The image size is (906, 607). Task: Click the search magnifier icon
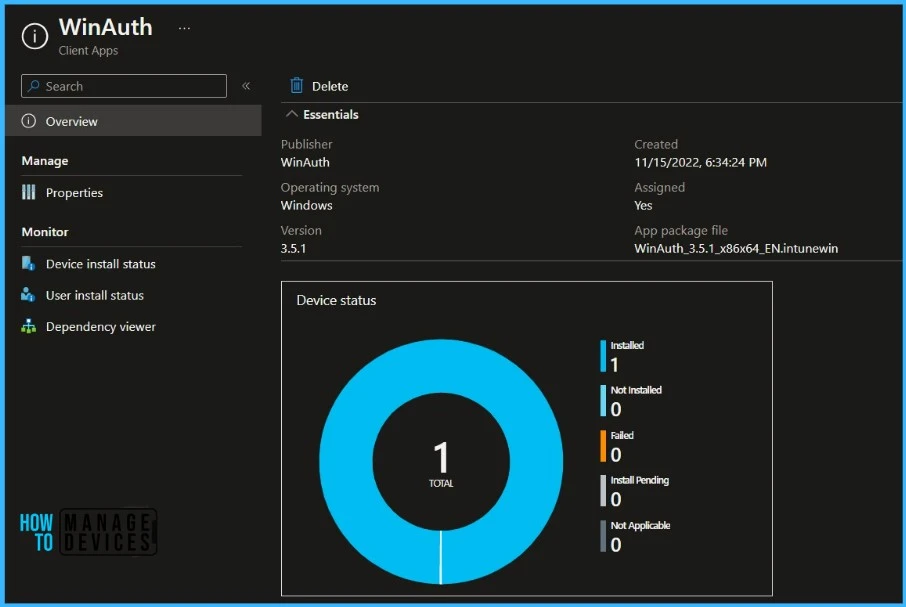[x=34, y=86]
